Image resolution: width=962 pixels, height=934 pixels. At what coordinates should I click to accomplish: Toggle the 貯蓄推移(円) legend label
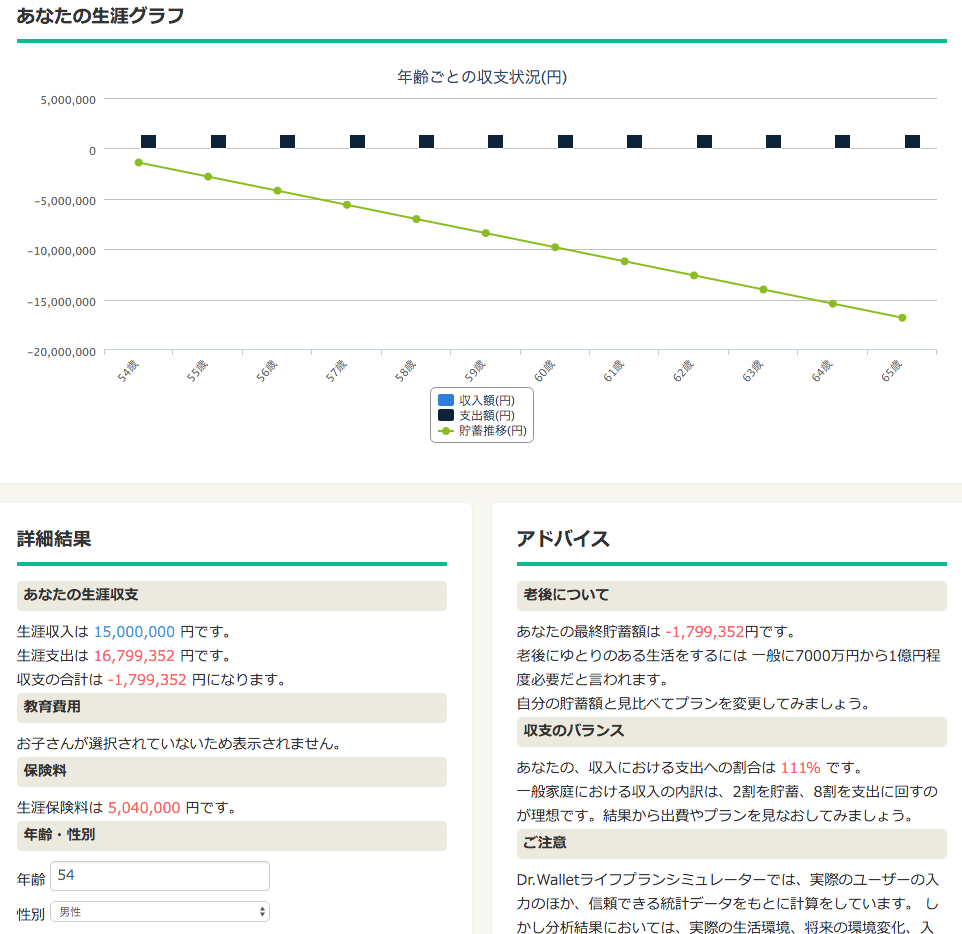pyautogui.click(x=493, y=431)
